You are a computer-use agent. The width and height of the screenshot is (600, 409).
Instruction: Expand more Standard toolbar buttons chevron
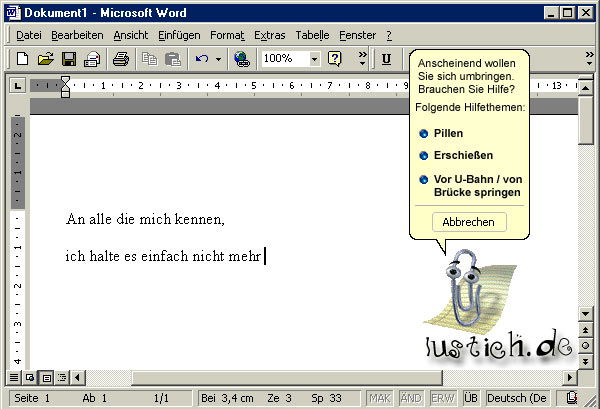click(362, 59)
